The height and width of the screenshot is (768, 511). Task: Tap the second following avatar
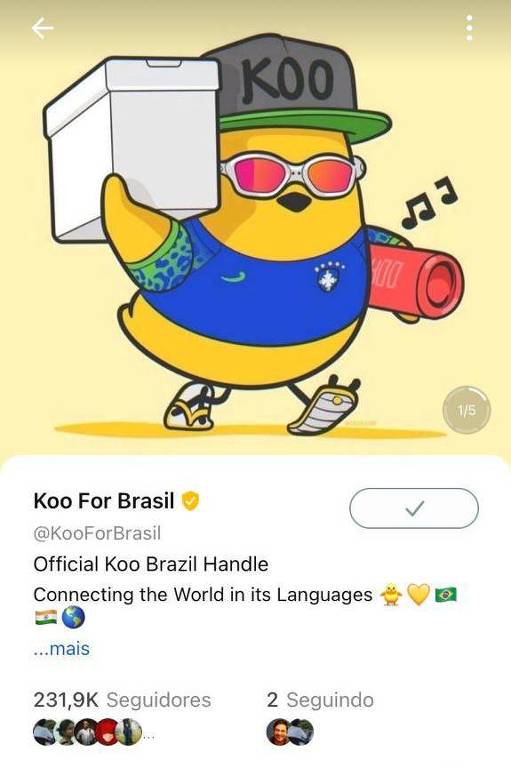(302, 732)
